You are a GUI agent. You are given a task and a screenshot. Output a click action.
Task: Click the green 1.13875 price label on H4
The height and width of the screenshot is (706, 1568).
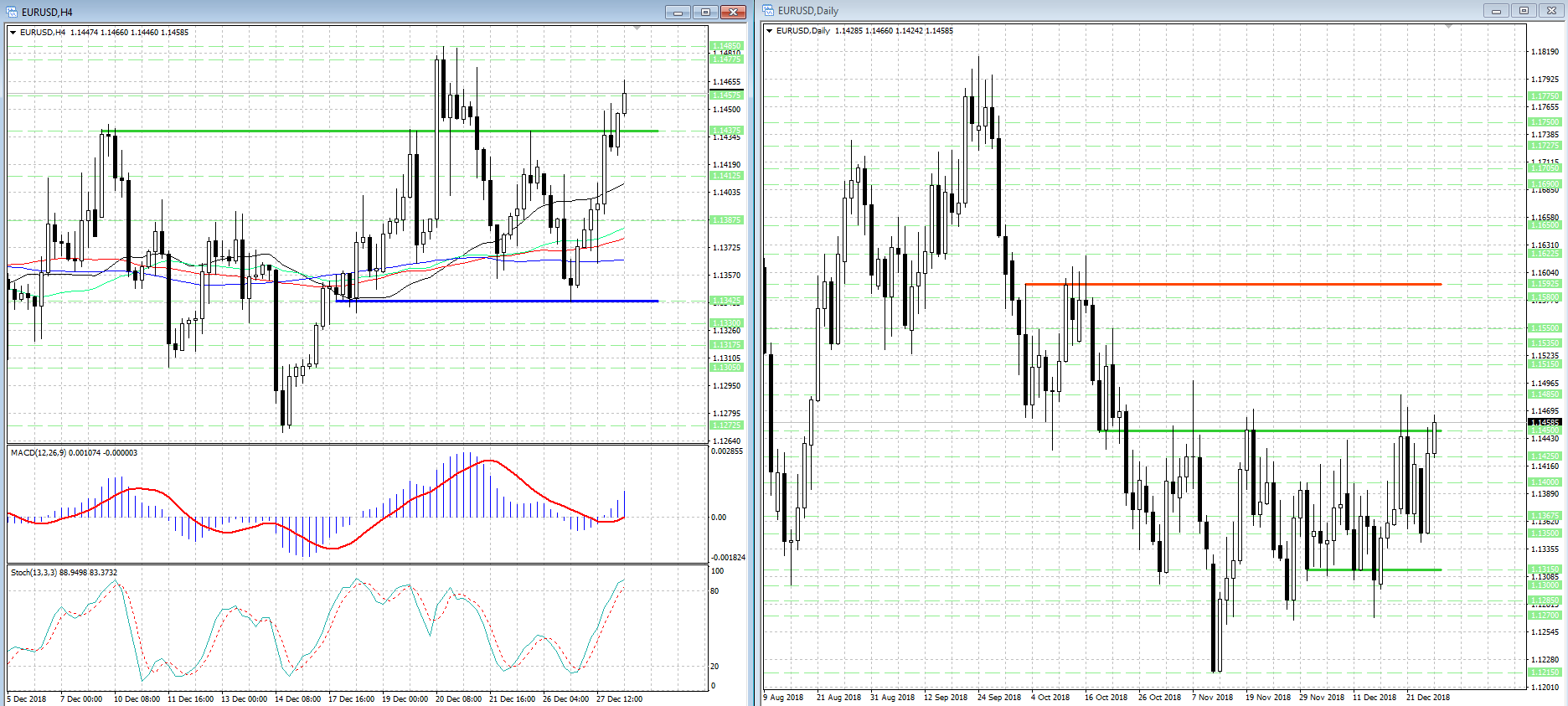(726, 220)
